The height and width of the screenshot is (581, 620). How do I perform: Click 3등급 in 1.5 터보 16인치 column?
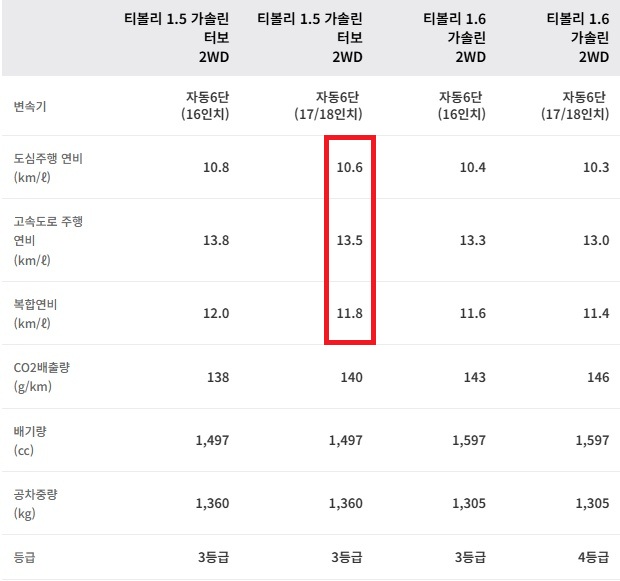point(214,557)
